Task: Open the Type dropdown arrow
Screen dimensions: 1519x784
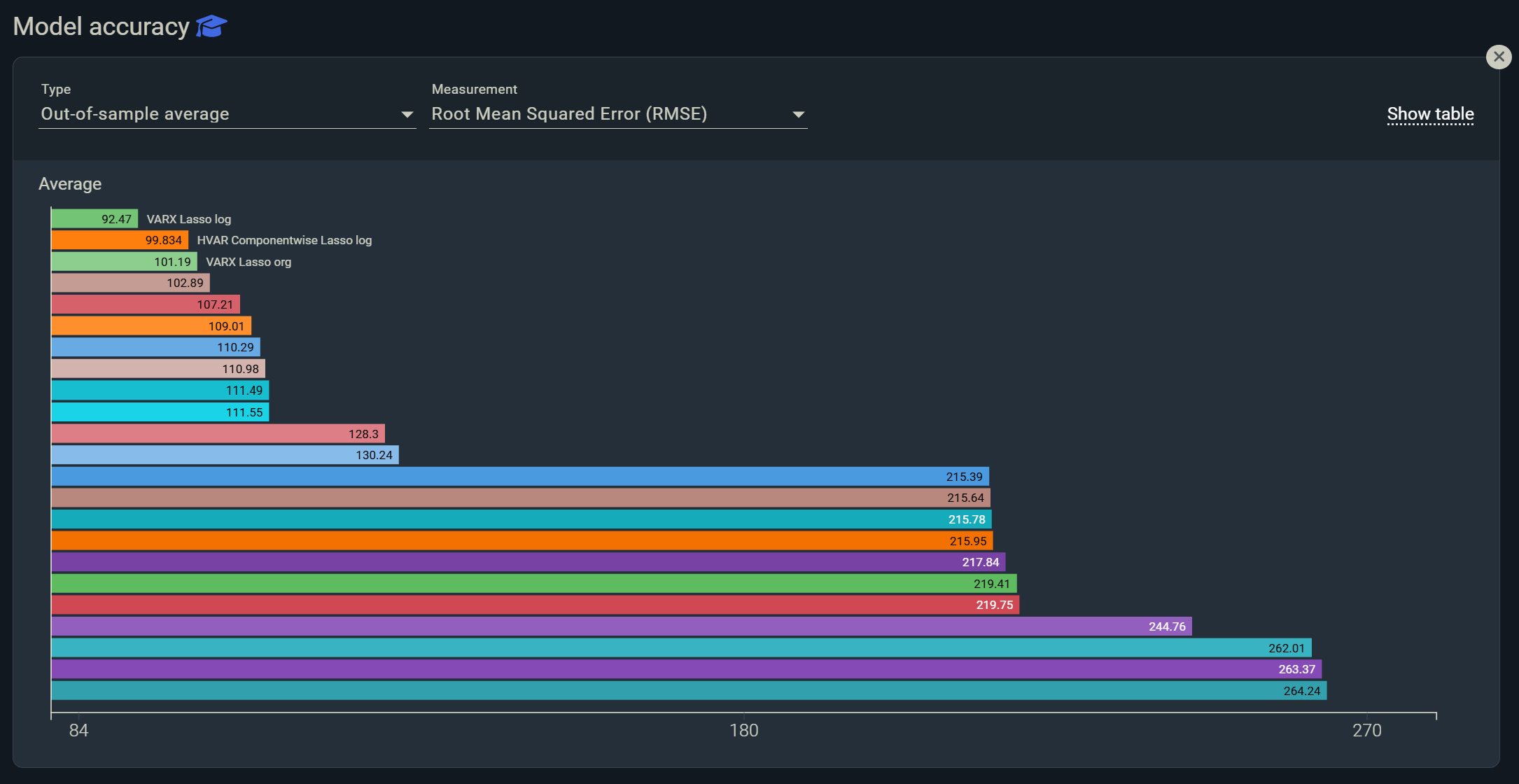Action: pyautogui.click(x=407, y=114)
